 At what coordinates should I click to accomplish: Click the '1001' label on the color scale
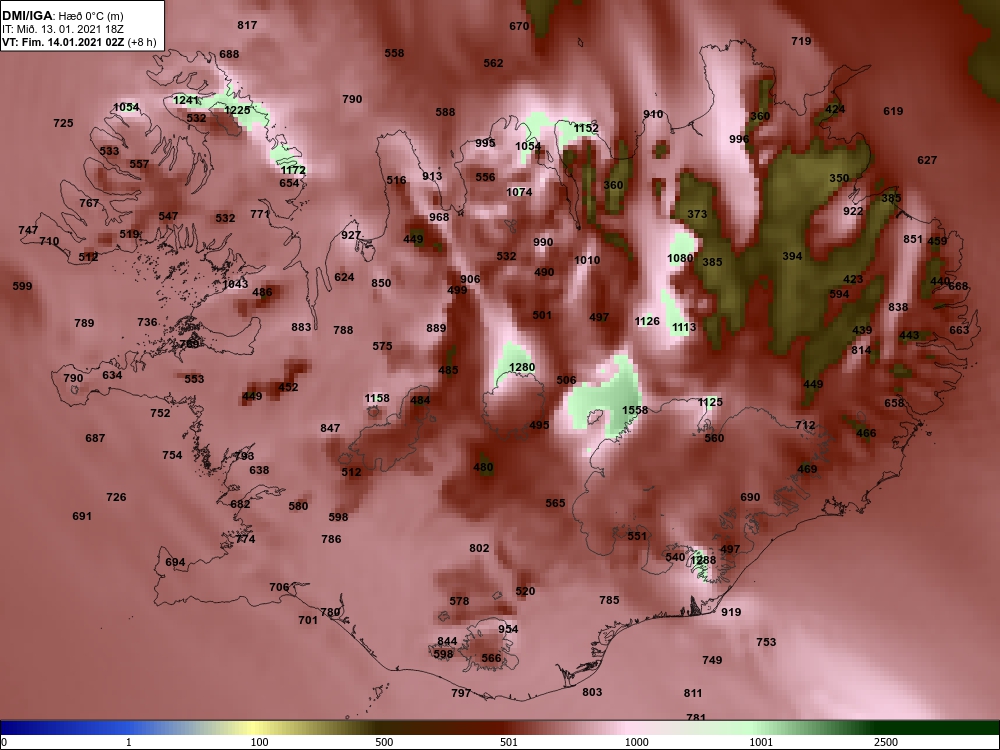click(761, 742)
